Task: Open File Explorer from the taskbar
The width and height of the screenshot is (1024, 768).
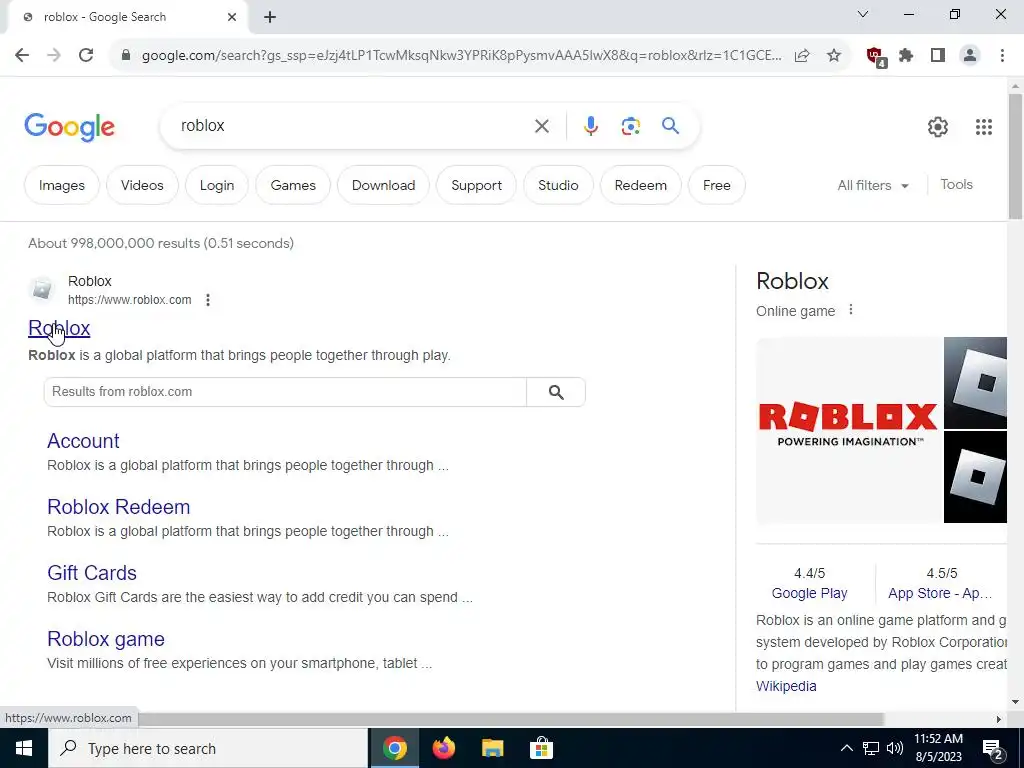Action: (492, 748)
